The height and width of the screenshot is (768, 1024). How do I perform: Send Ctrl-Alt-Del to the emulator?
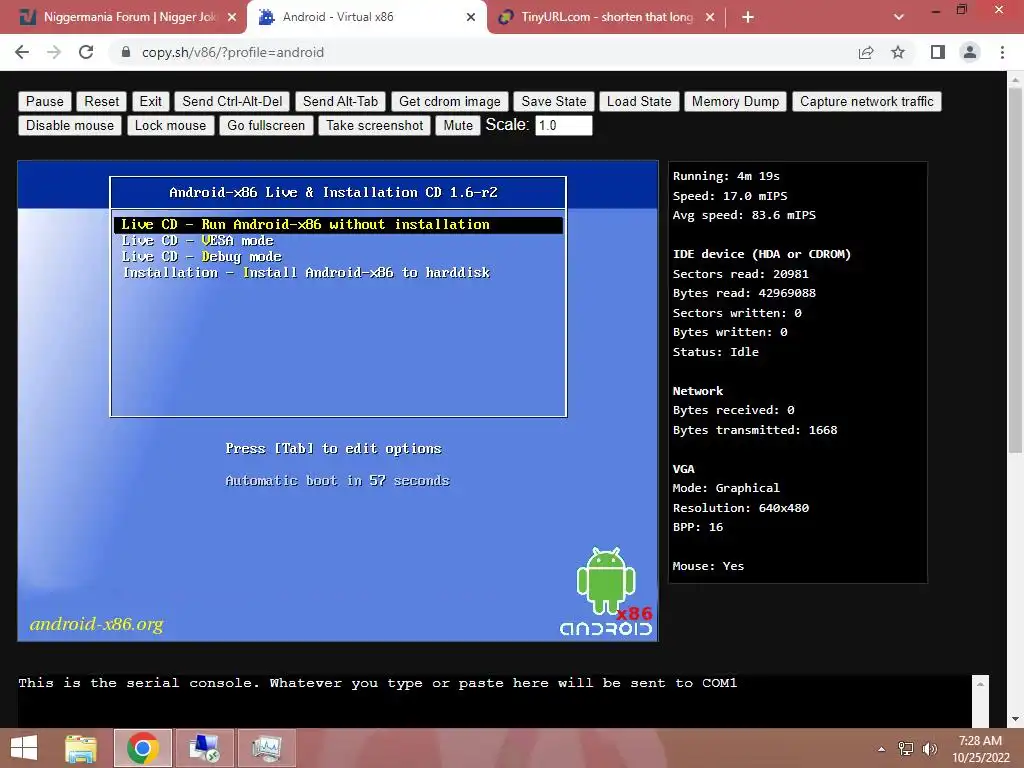[232, 101]
